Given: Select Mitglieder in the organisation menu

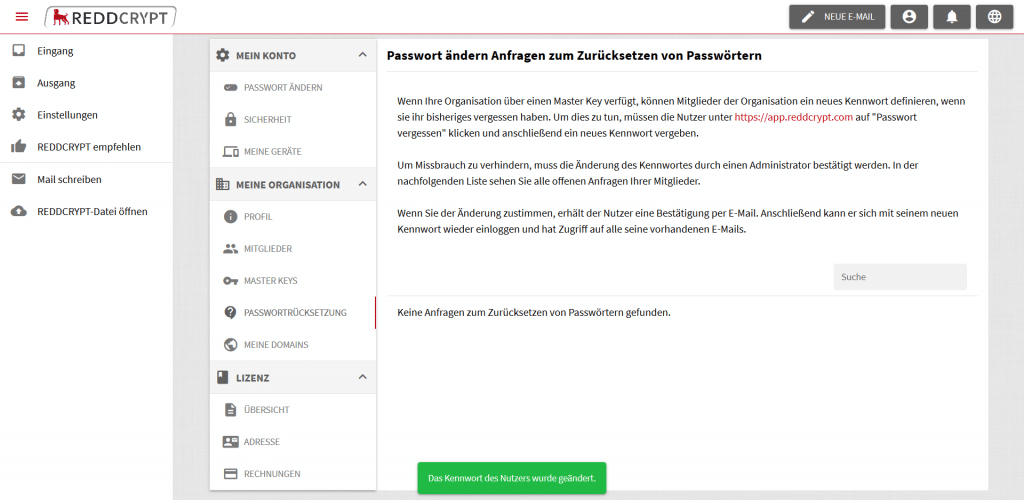Looking at the screenshot, I should coord(267,249).
